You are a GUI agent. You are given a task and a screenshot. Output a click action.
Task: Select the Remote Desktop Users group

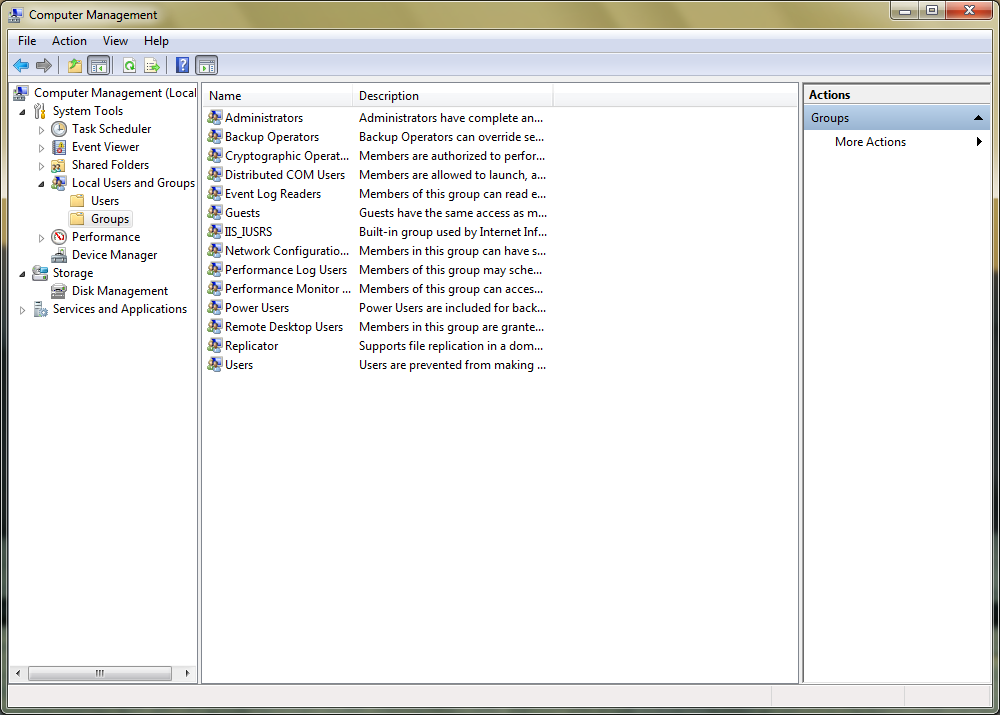pyautogui.click(x=284, y=327)
